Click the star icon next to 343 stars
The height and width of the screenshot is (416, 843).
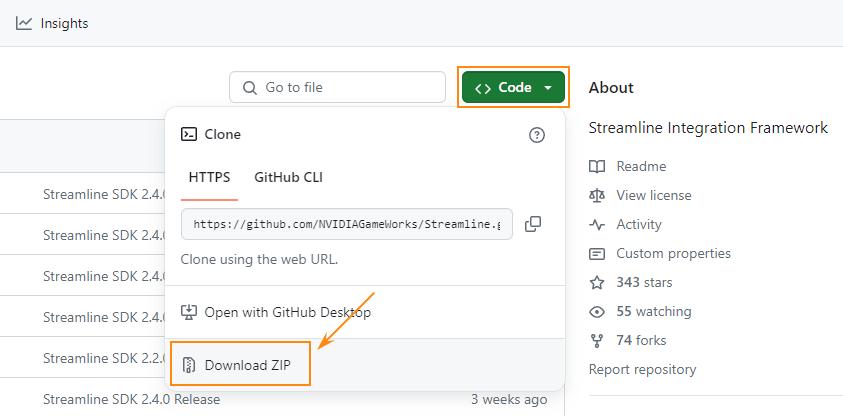(x=597, y=283)
